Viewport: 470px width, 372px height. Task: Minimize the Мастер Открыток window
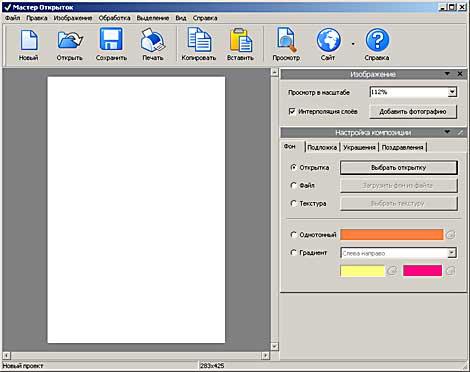pos(443,7)
